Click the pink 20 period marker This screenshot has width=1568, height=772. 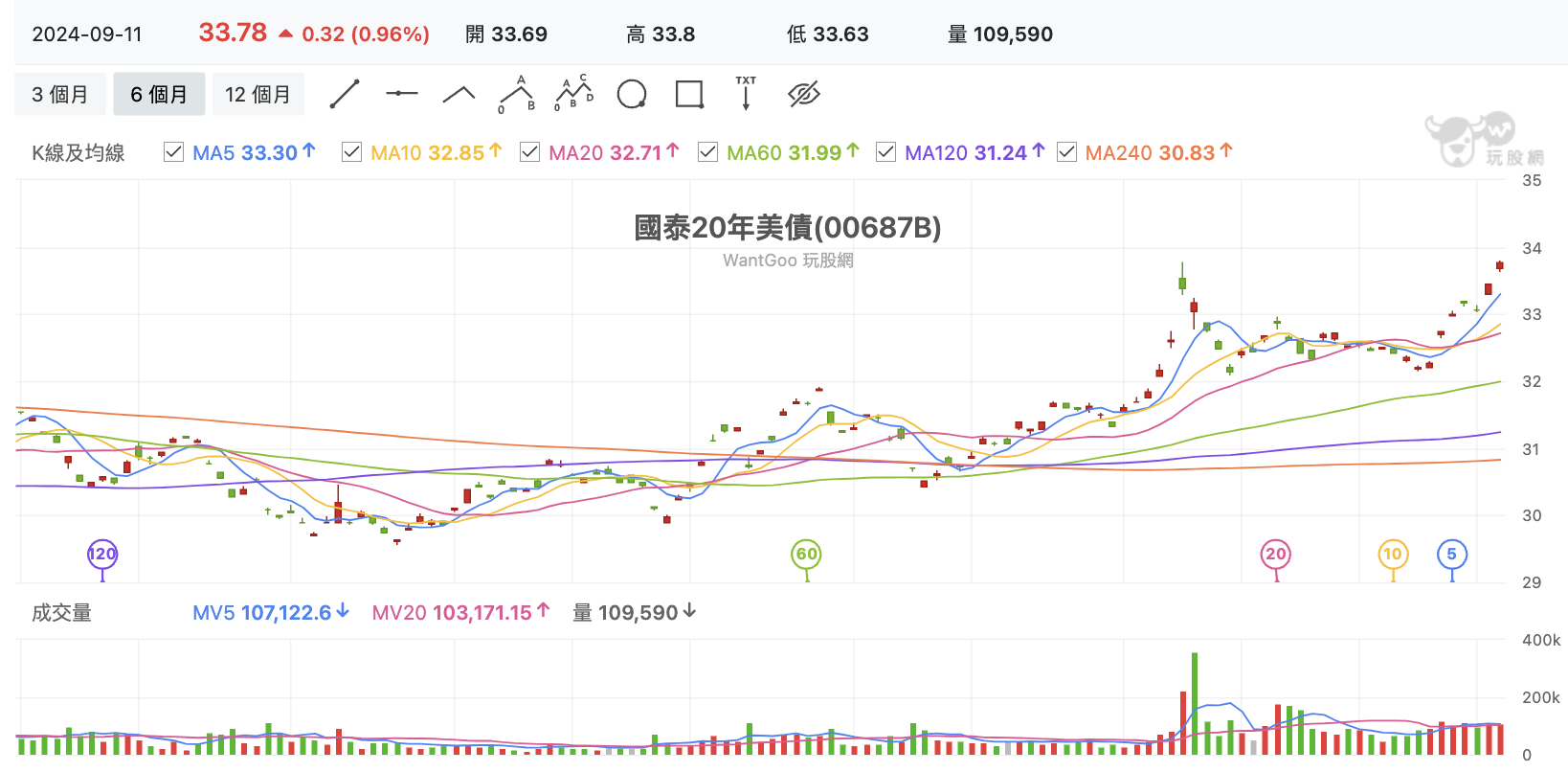point(1276,554)
